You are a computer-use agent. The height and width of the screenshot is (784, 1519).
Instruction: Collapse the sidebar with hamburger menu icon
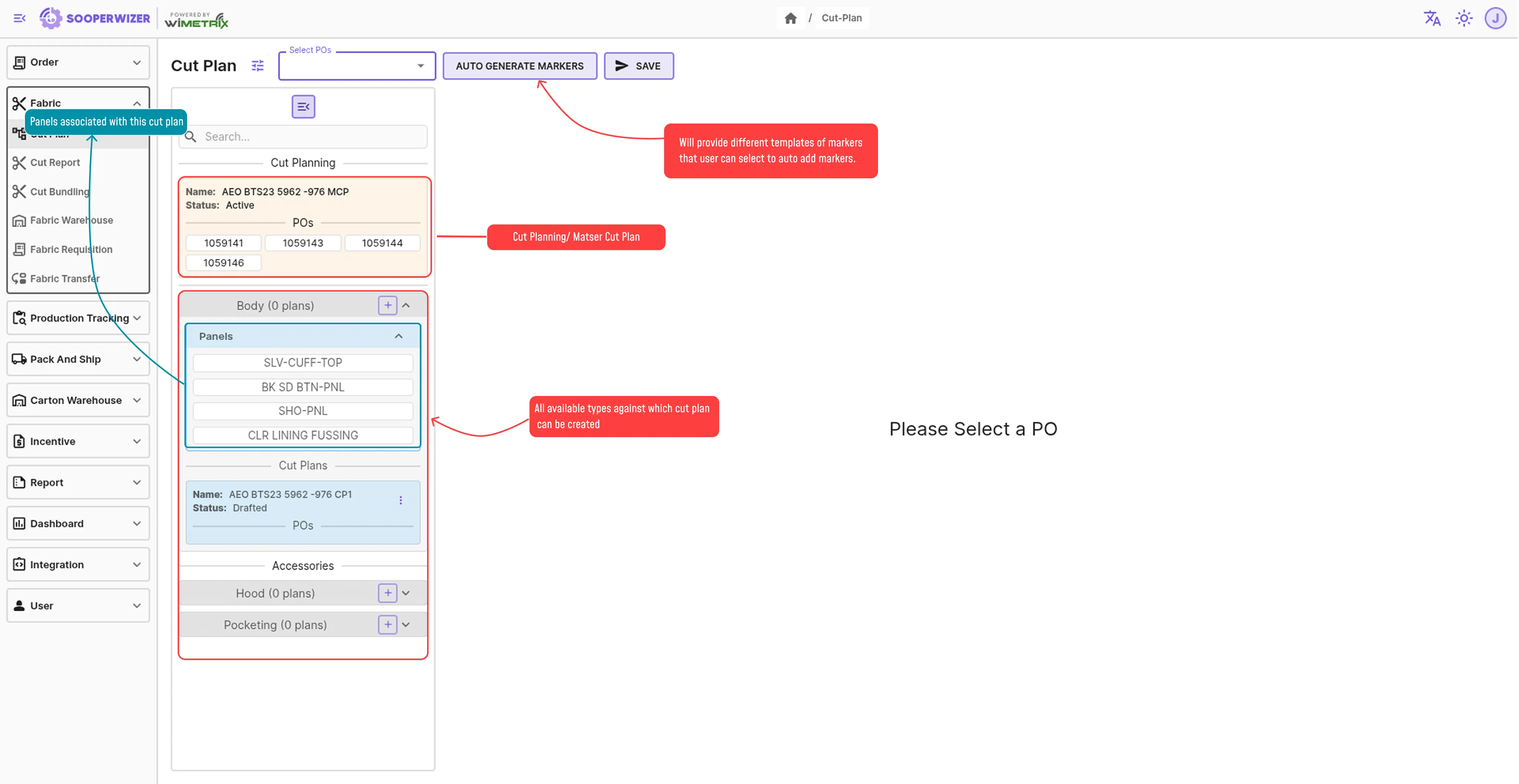(19, 18)
